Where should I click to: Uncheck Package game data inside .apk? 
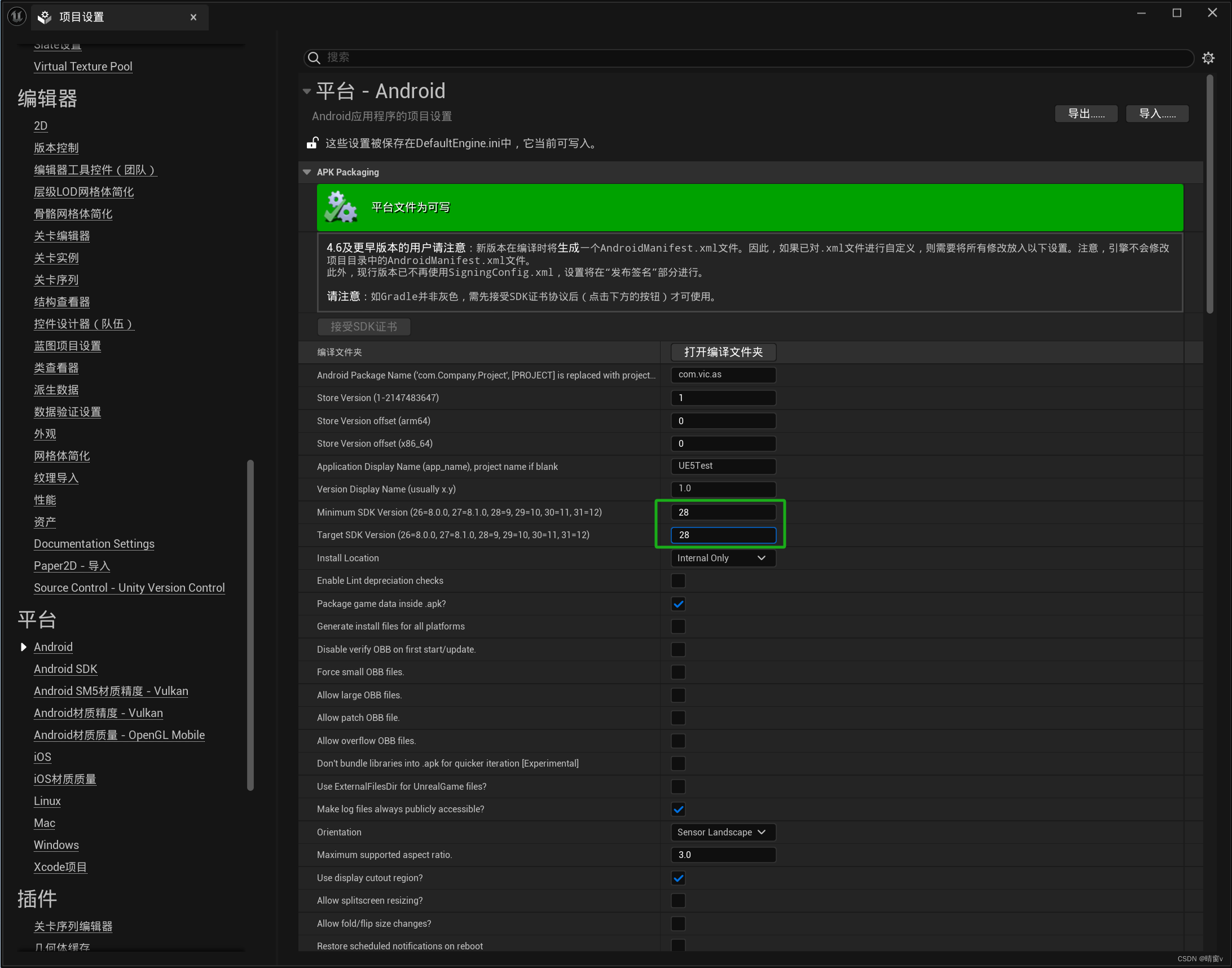(678, 604)
